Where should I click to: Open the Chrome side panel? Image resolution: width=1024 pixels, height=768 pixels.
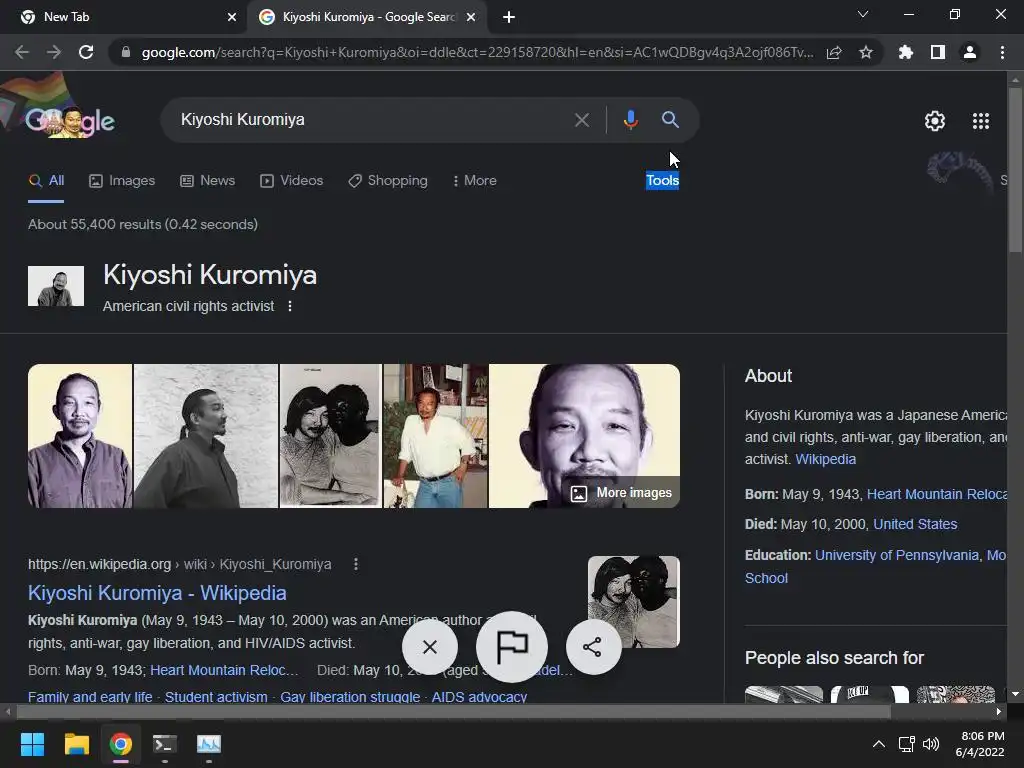pos(938,52)
